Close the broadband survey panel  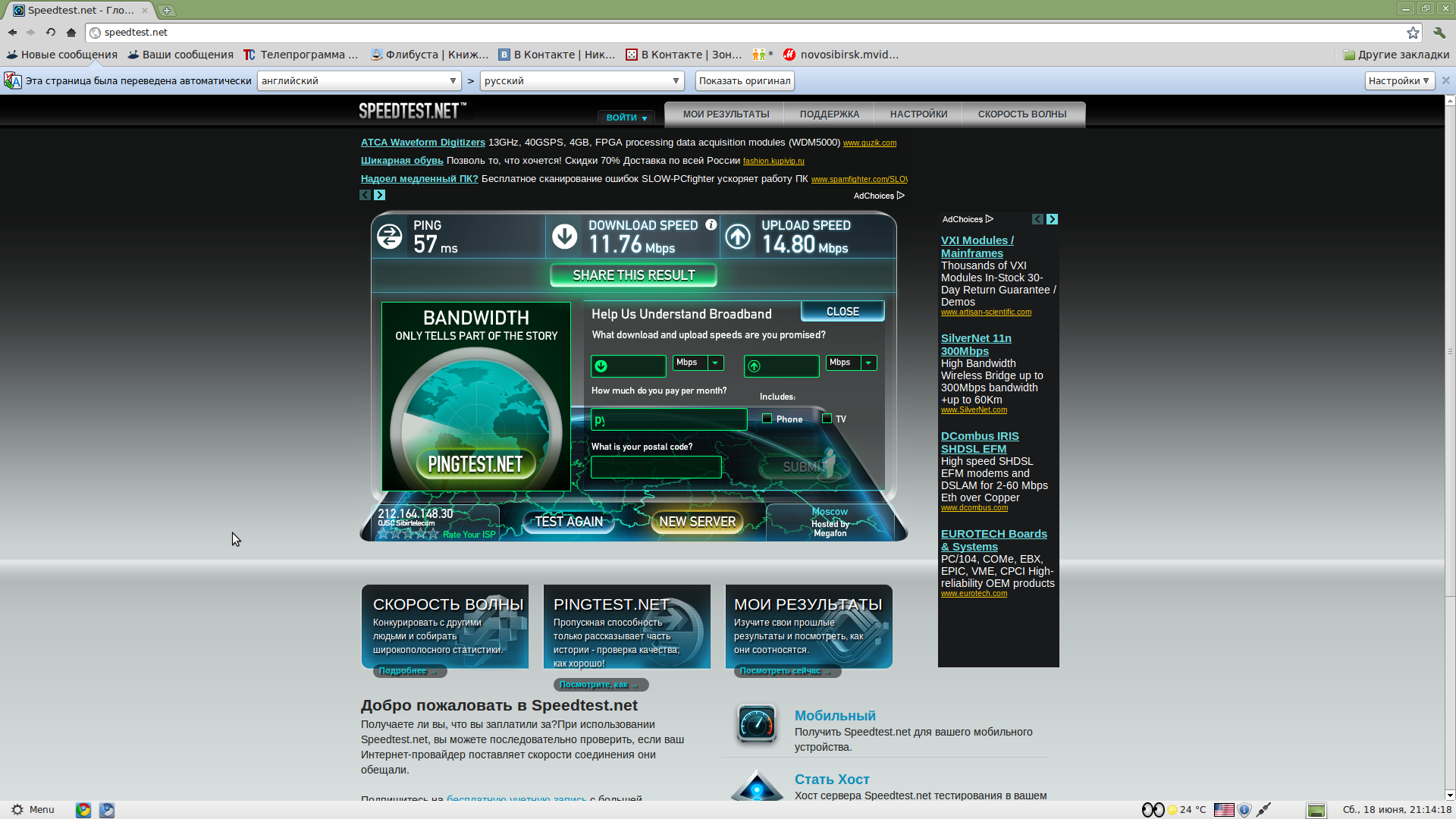[843, 312]
